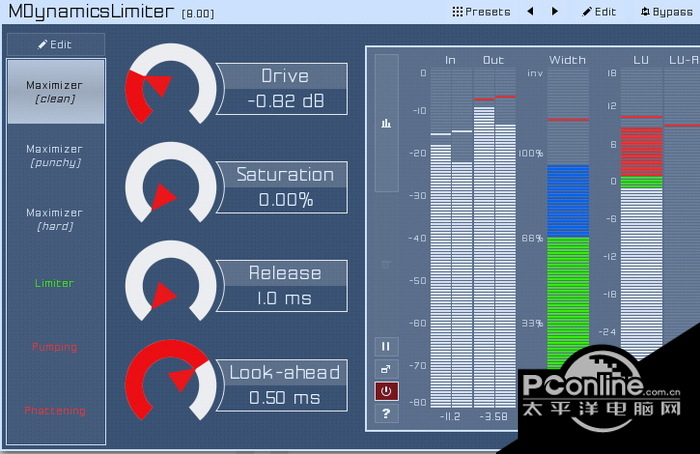Select the Phattening device

(54, 411)
